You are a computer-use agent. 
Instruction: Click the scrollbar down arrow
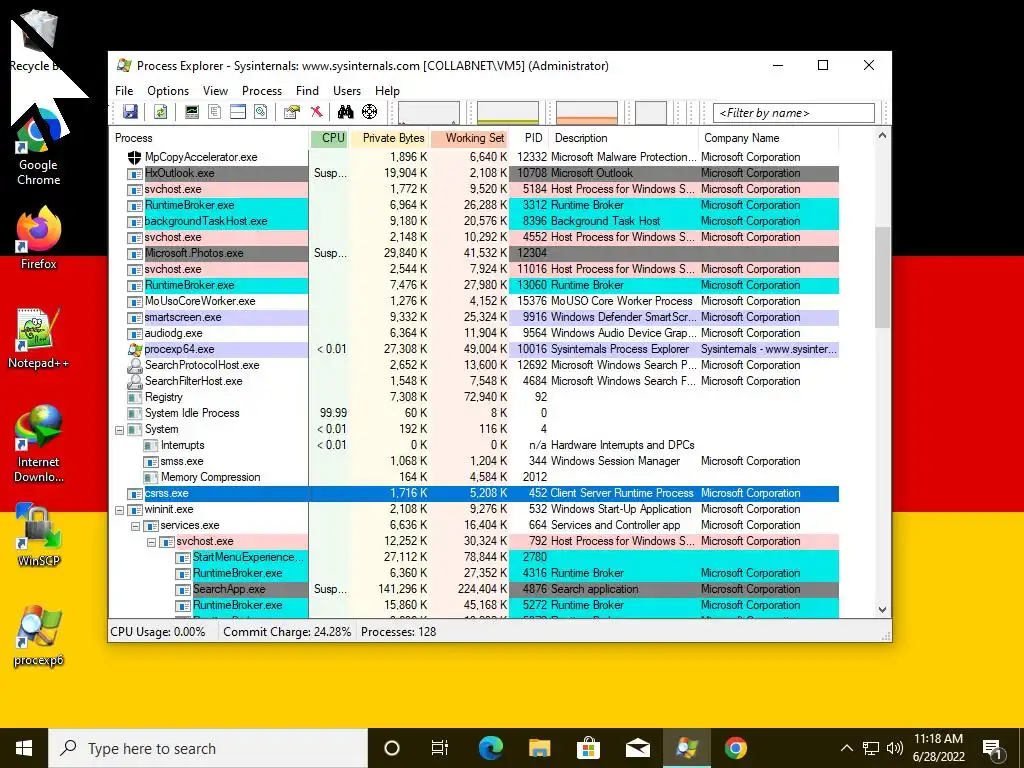(882, 609)
